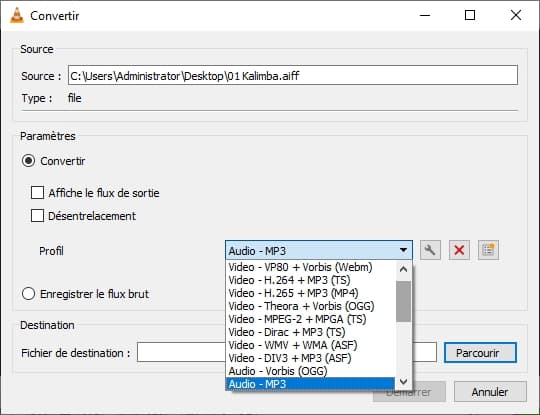The image size is (540, 415).
Task: Choose Video - WMV + WMA (ASF) profile
Action: (x=310, y=345)
